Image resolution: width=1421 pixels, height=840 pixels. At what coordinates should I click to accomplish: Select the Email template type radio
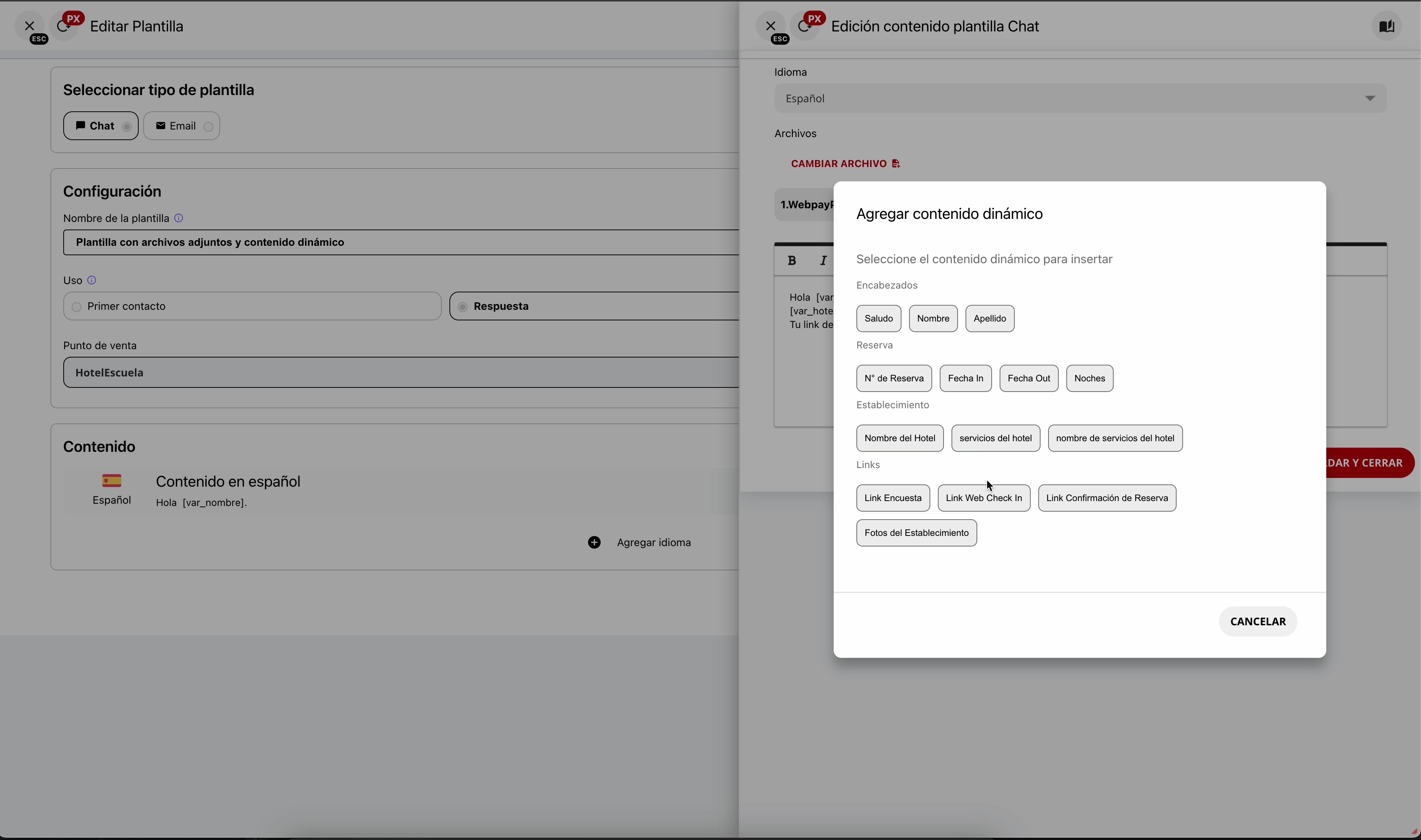(x=208, y=126)
